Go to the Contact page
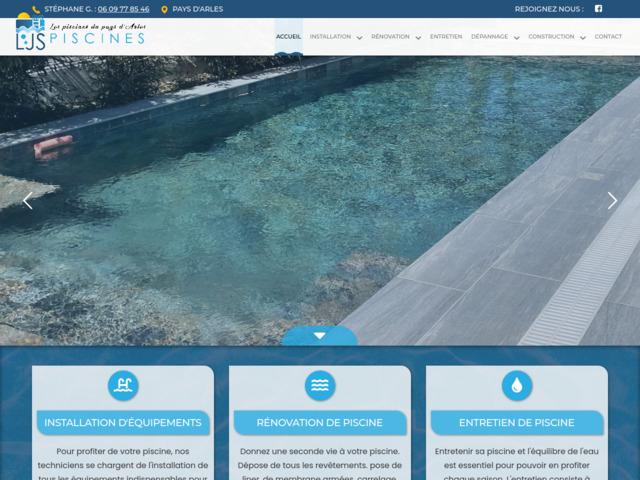Viewport: 640px width, 480px height. point(608,36)
